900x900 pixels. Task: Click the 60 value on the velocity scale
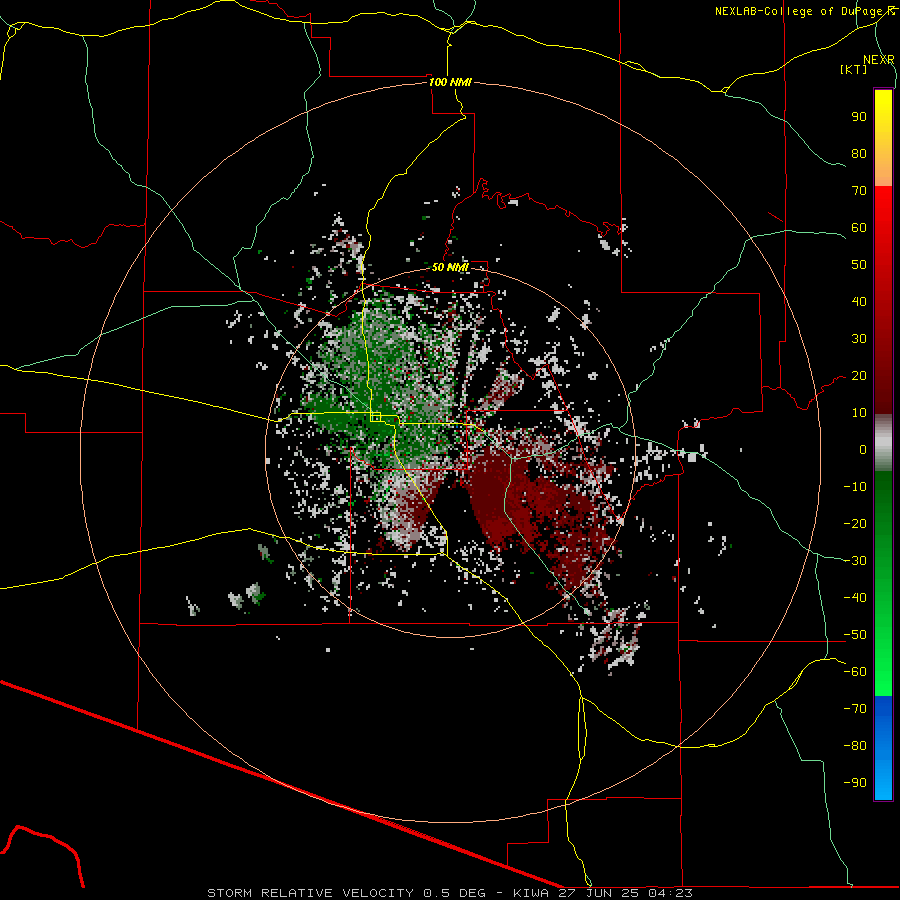(x=859, y=227)
